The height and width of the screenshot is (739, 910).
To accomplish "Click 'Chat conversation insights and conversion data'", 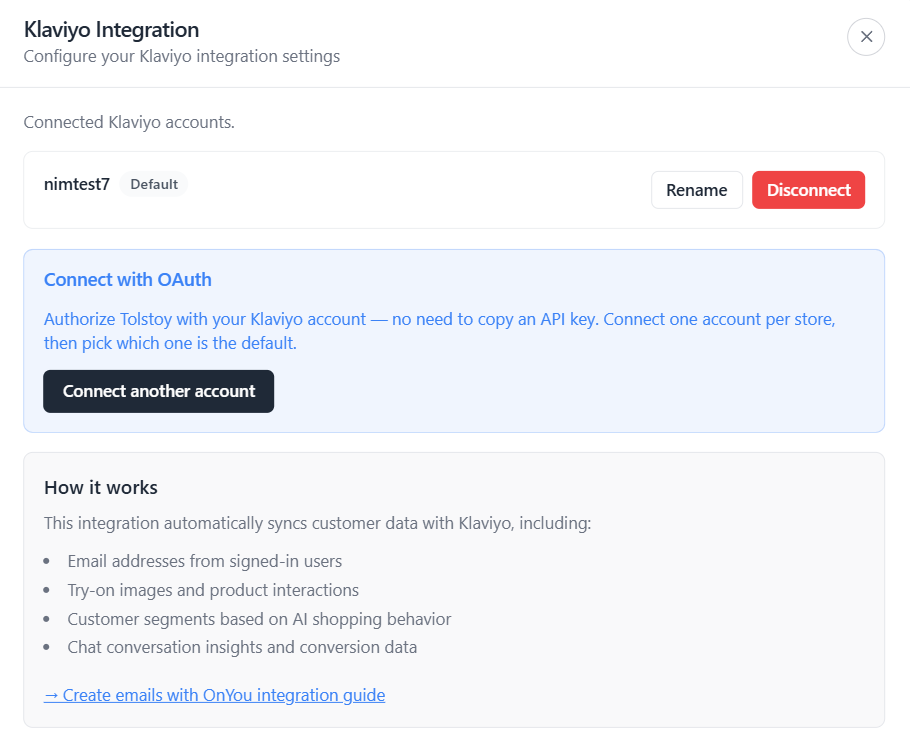I will [242, 647].
